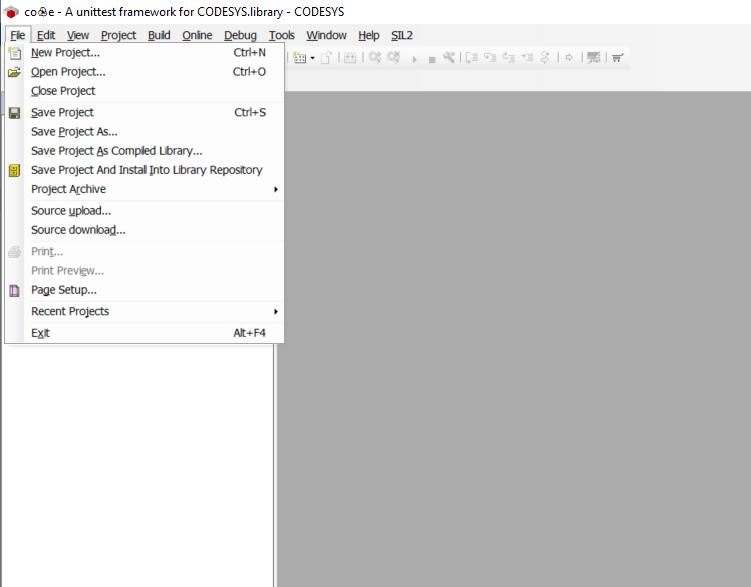This screenshot has height=587, width=751.
Task: Select Source download from the menu
Action: click(x=78, y=230)
